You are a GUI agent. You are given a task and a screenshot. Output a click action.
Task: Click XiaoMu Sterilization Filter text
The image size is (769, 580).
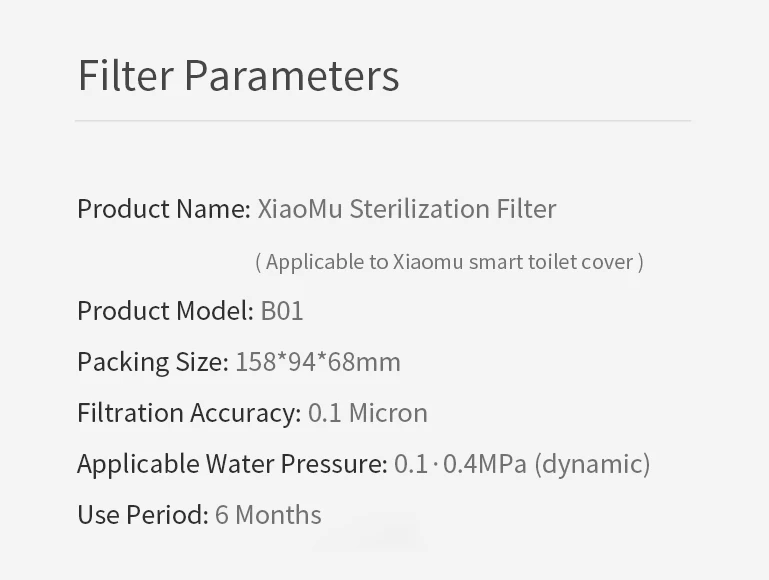pyautogui.click(x=407, y=208)
